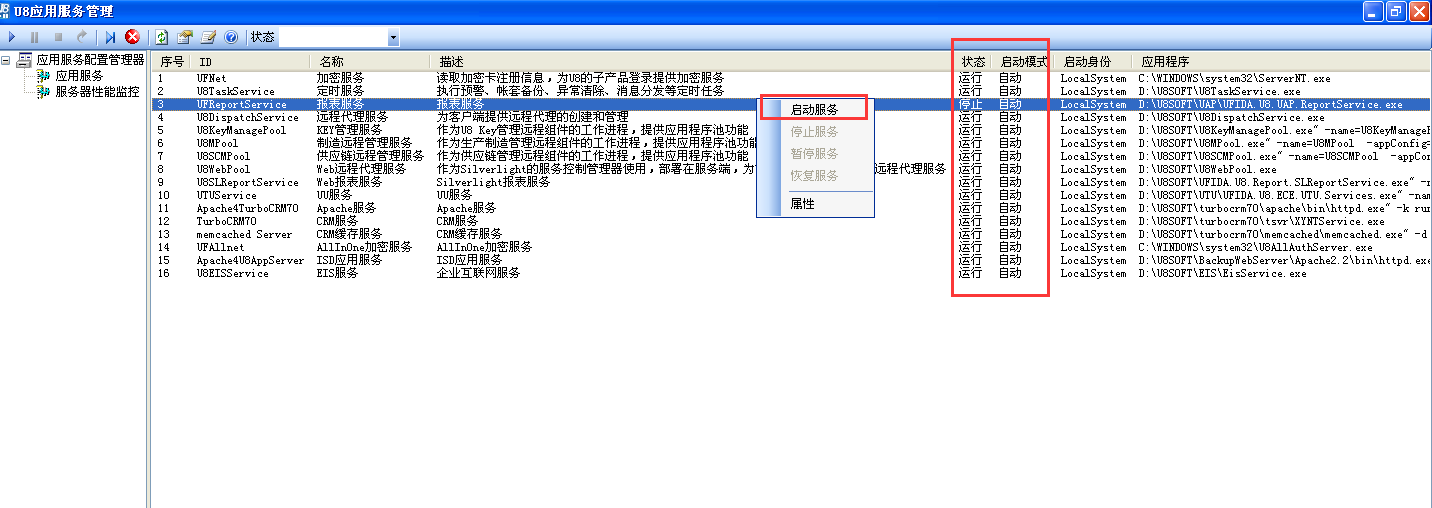Viewport: 1432px width, 508px height.
Task: Click the 加密服务 name cell
Action: [x=340, y=78]
